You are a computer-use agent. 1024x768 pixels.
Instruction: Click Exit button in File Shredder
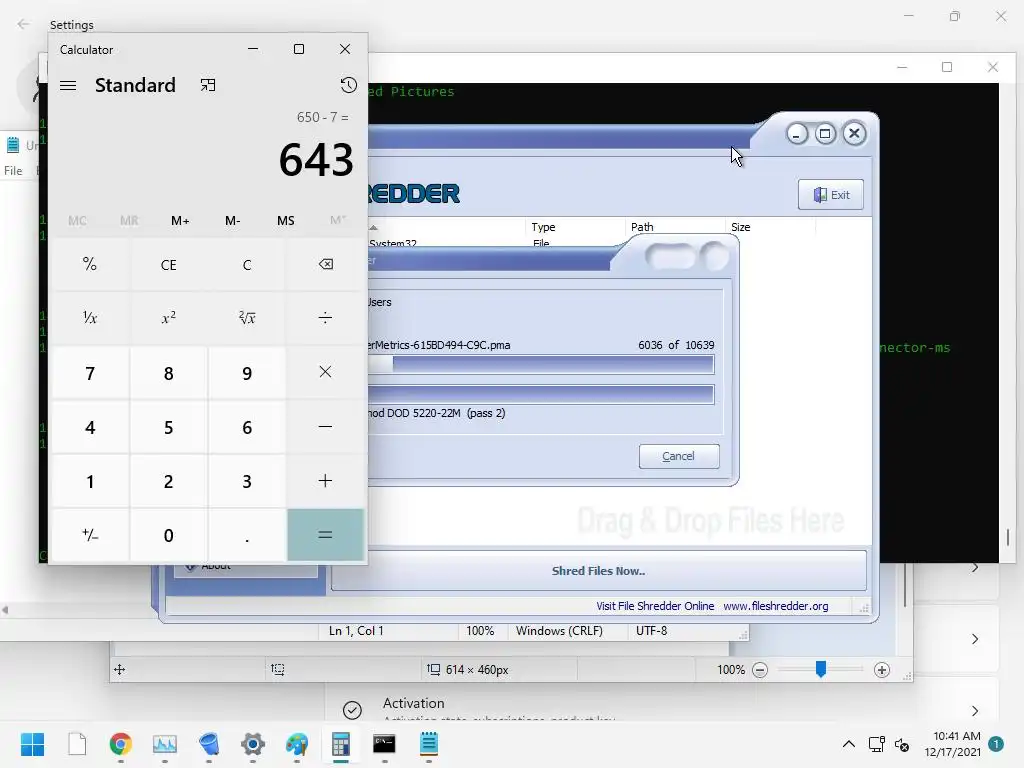(831, 195)
